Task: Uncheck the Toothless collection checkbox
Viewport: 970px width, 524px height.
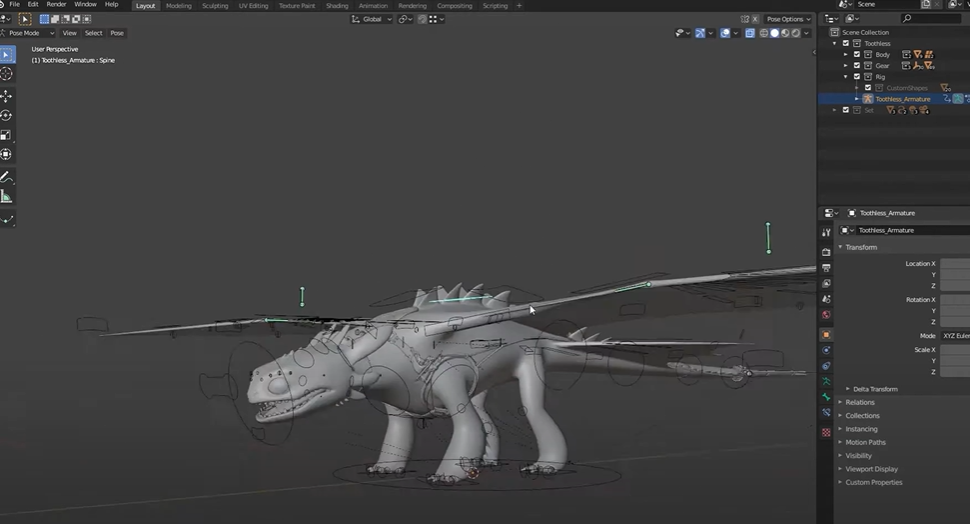Action: click(846, 43)
